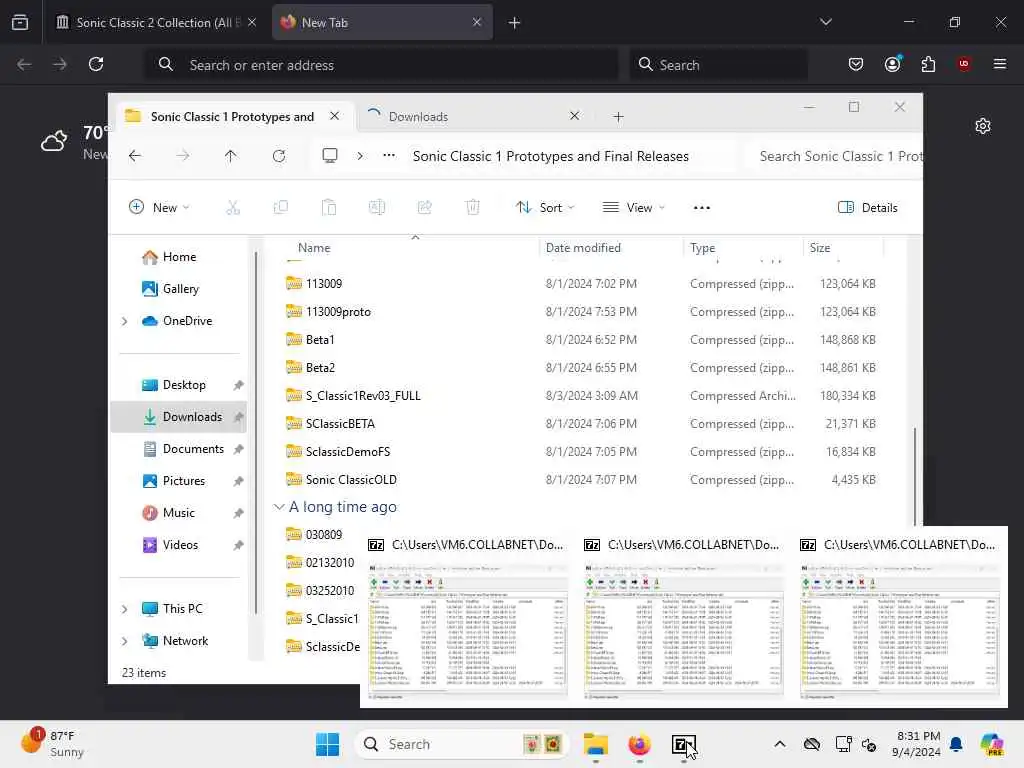Open Firefox Extensions puzzle icon
This screenshot has width=1024, height=768.
(x=928, y=64)
